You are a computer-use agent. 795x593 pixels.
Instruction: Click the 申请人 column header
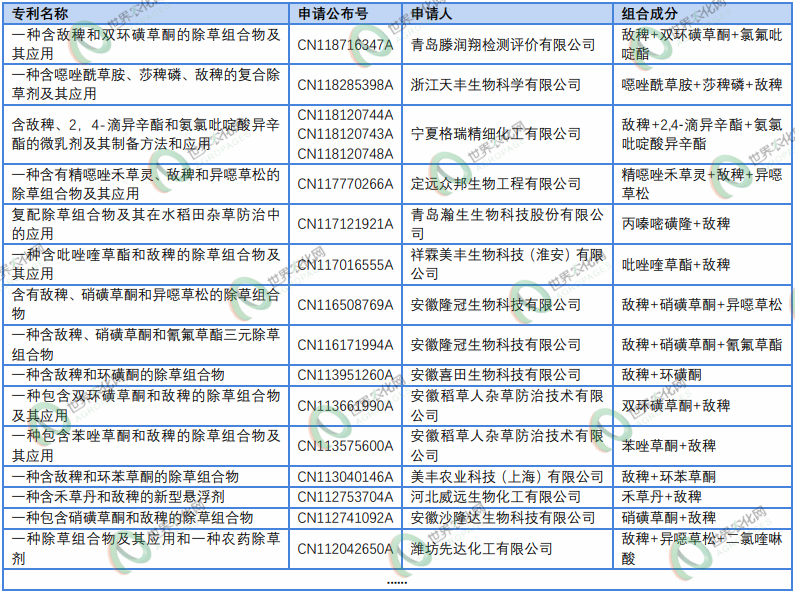(431, 14)
